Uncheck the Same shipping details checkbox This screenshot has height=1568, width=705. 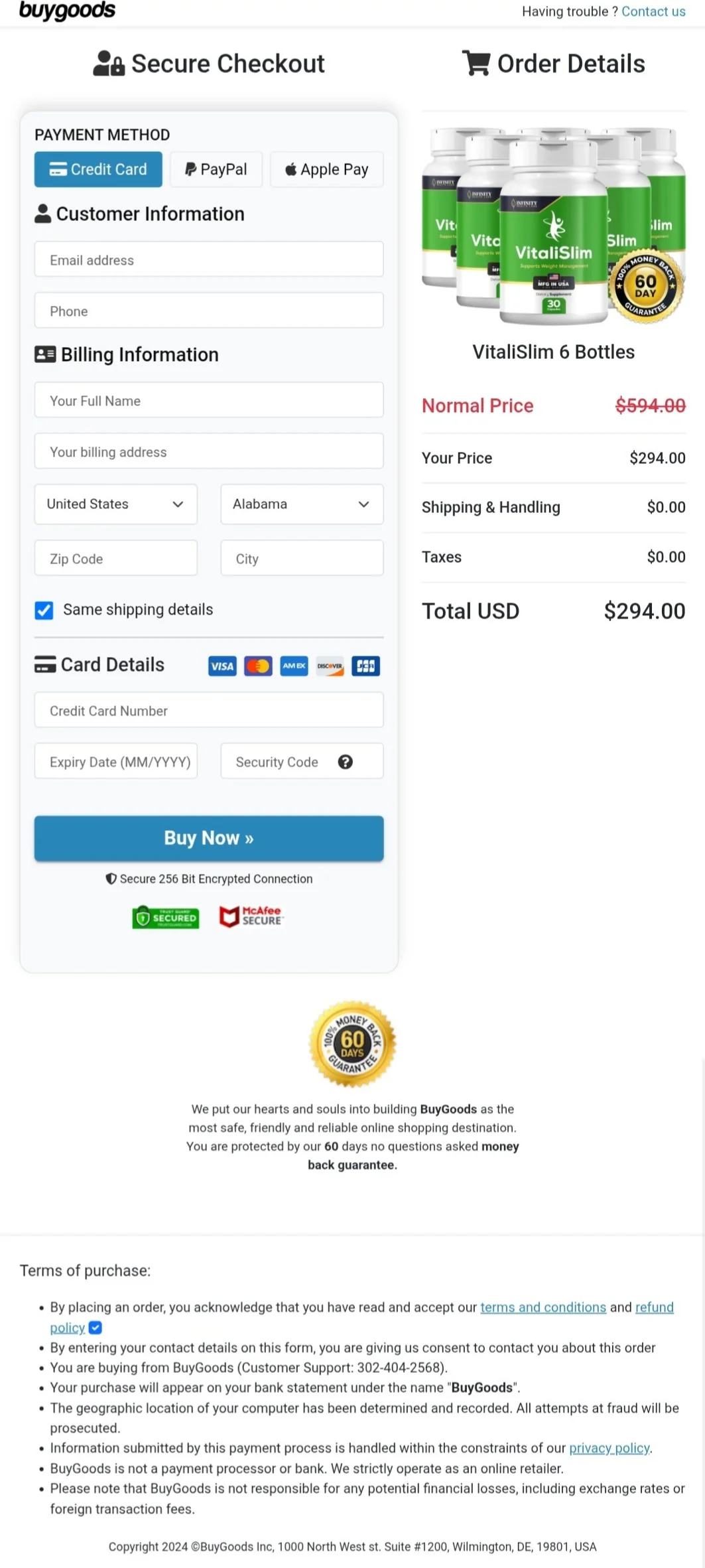[44, 610]
